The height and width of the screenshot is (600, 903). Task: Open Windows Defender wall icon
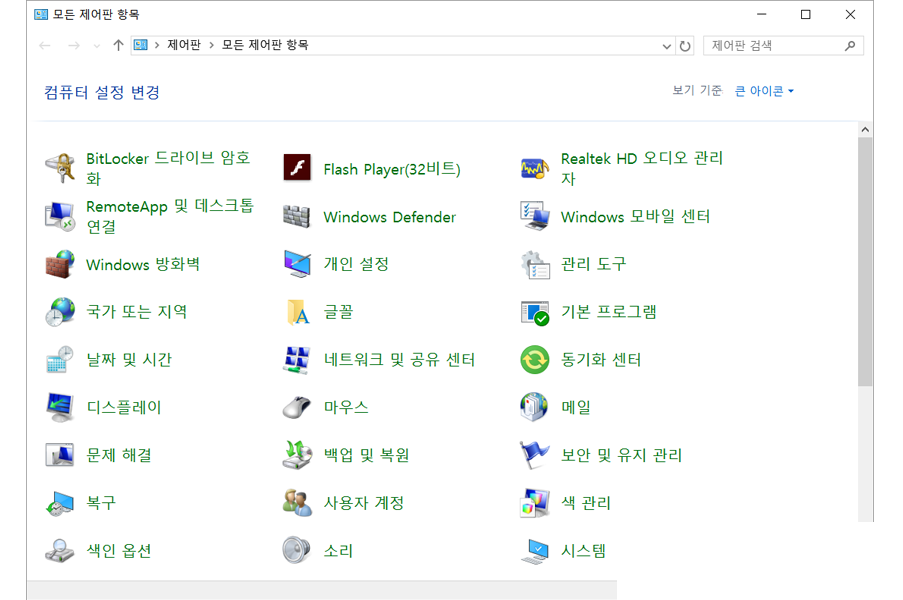[297, 217]
